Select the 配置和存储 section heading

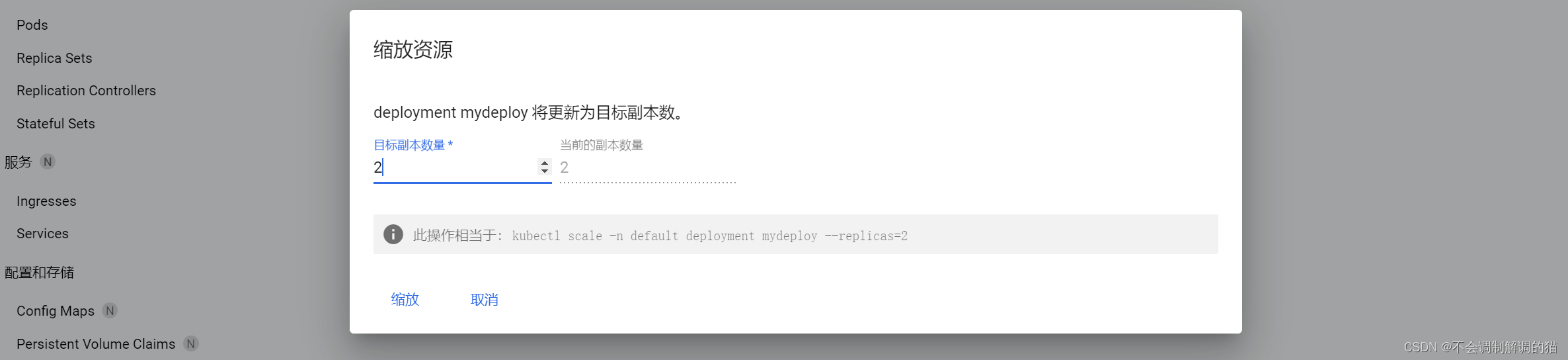point(39,273)
